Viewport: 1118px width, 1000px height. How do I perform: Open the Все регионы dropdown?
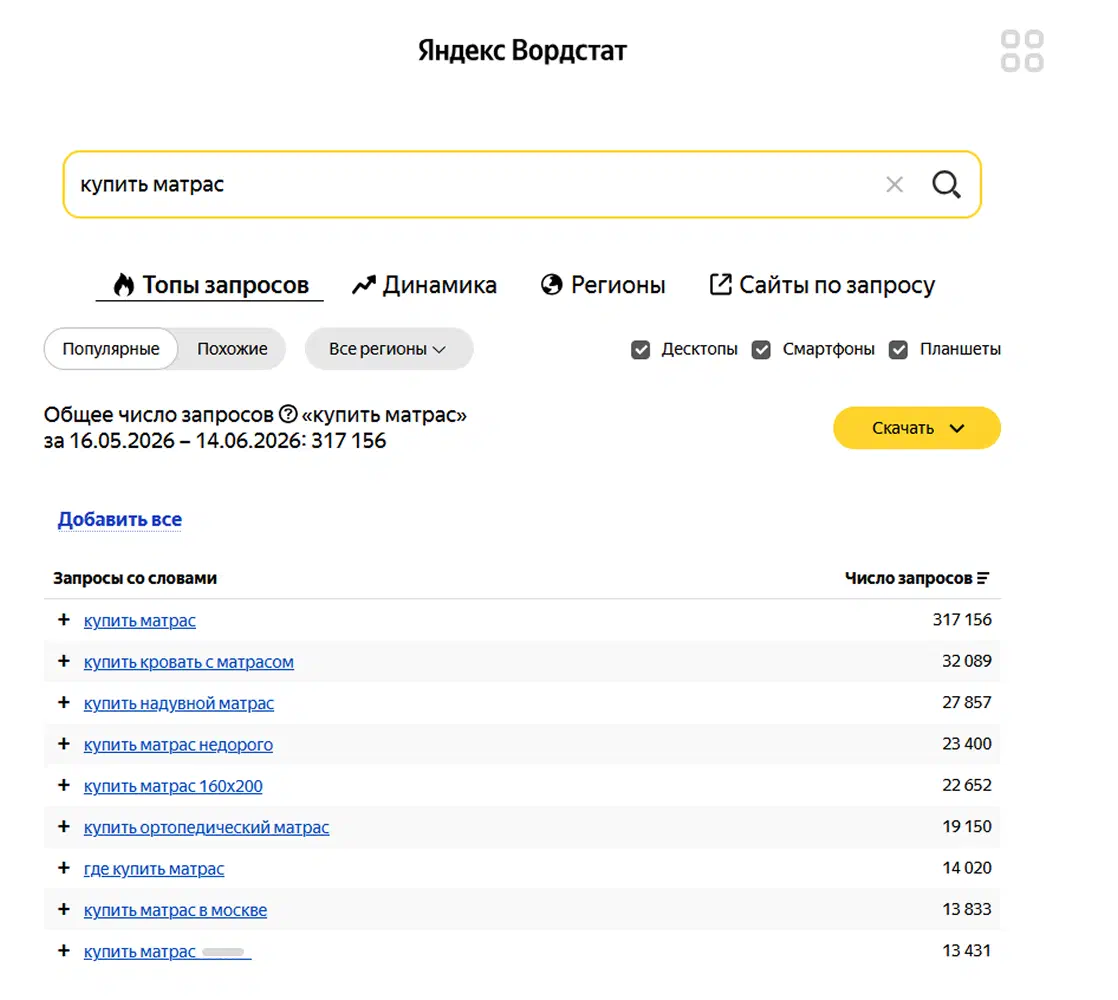389,349
